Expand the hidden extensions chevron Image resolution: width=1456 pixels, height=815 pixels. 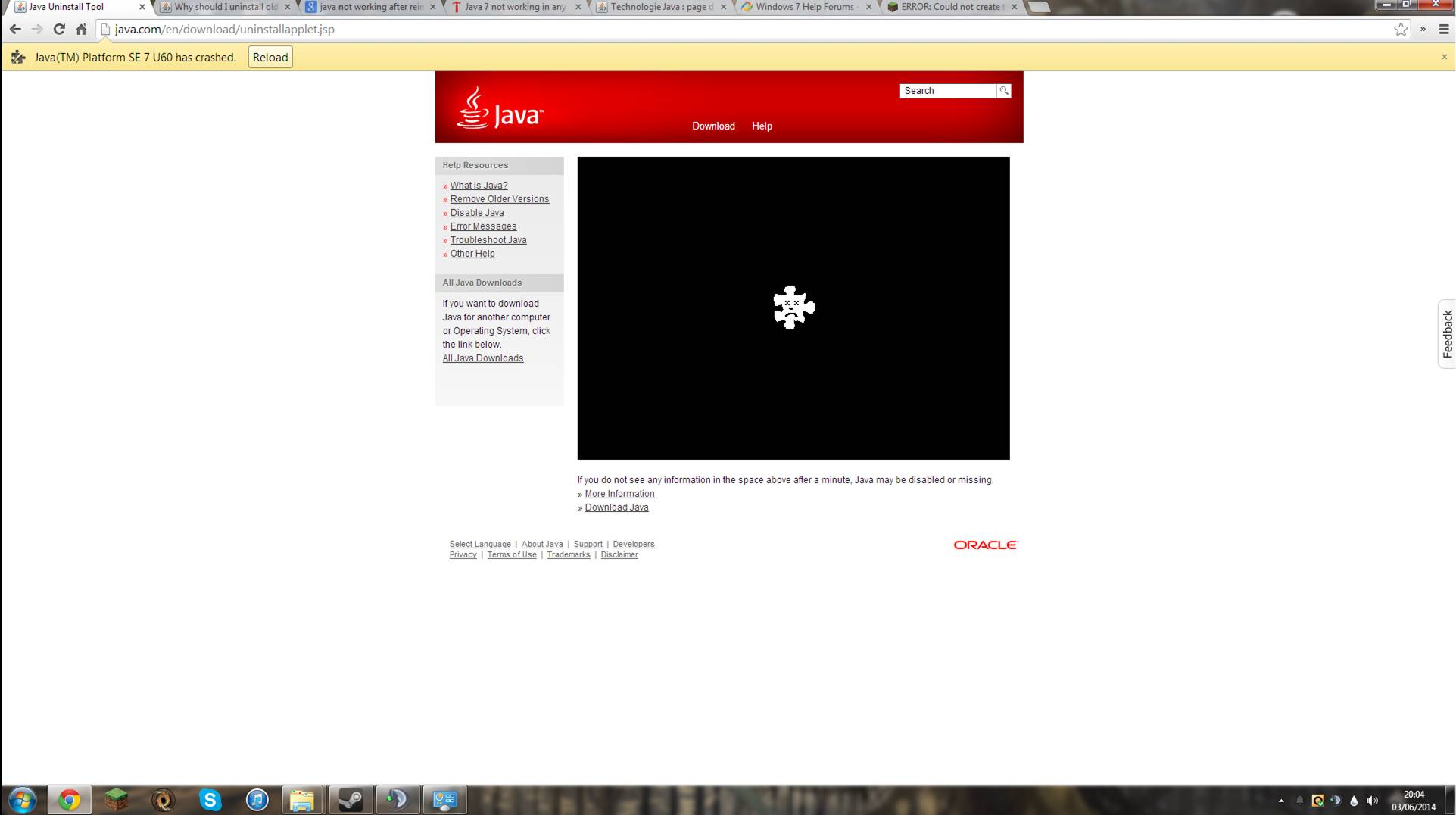tap(1423, 30)
